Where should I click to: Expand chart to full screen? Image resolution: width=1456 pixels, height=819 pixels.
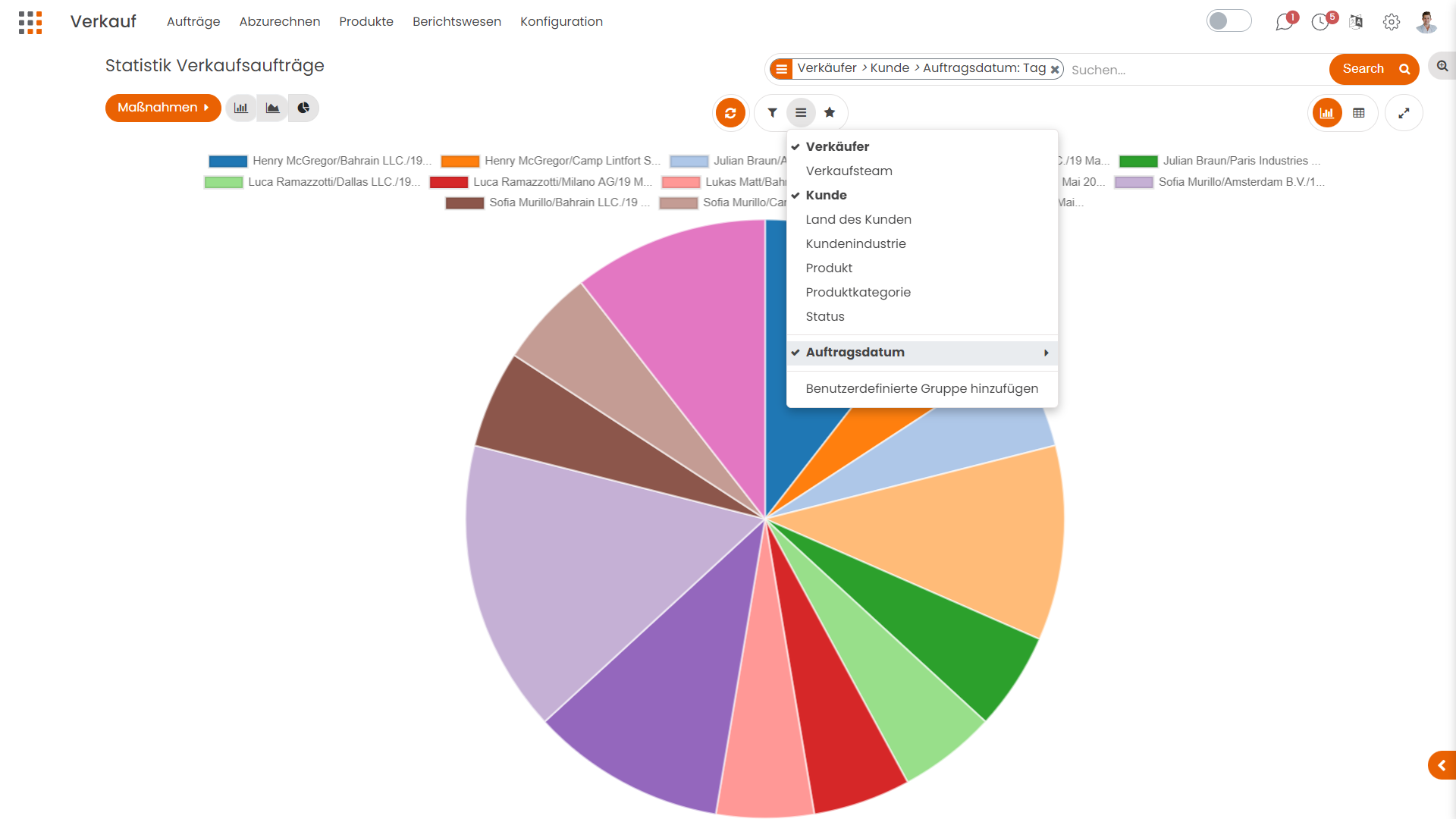pyautogui.click(x=1404, y=113)
